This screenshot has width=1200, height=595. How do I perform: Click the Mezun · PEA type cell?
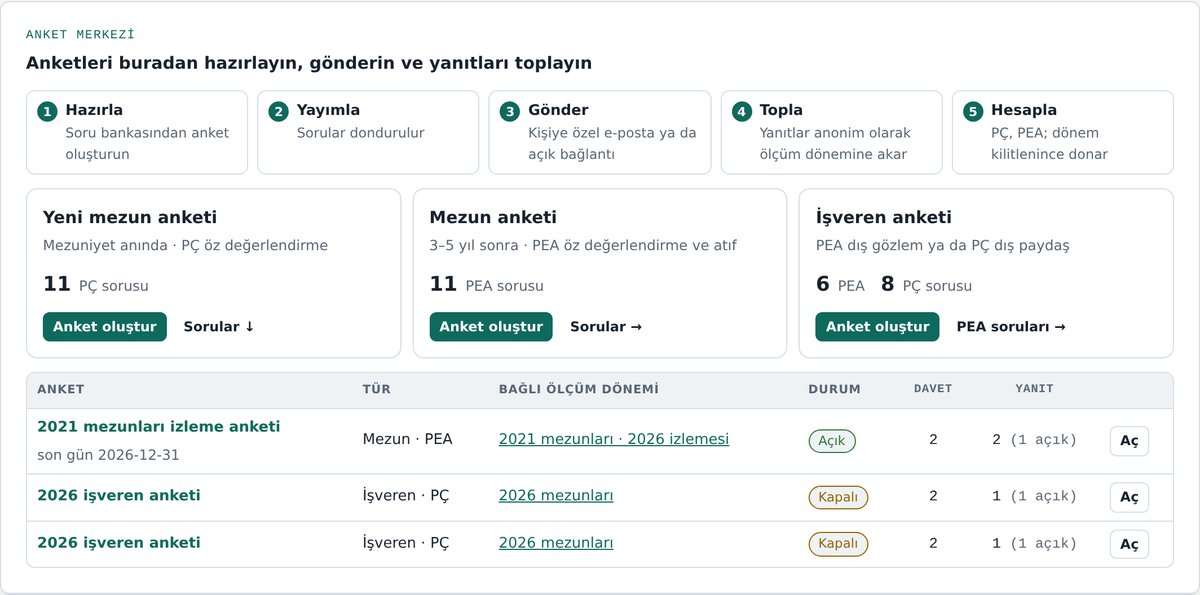tap(407, 439)
